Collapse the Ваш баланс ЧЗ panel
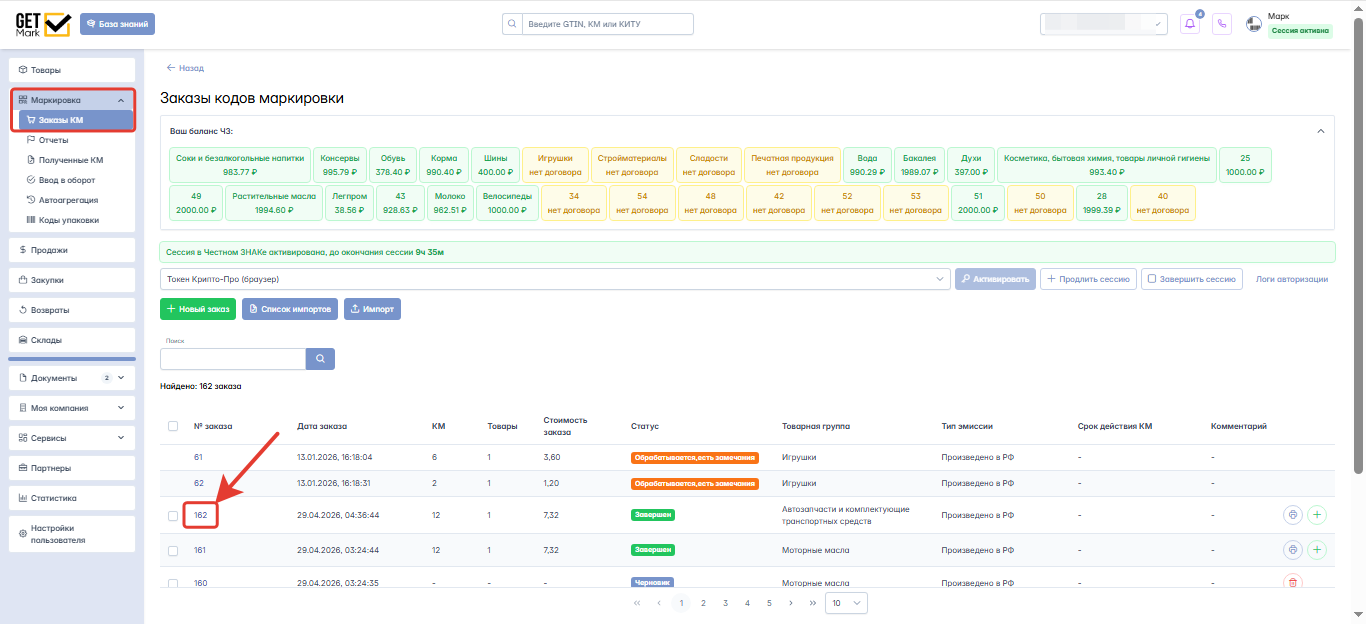The width and height of the screenshot is (1366, 624). point(1321,131)
